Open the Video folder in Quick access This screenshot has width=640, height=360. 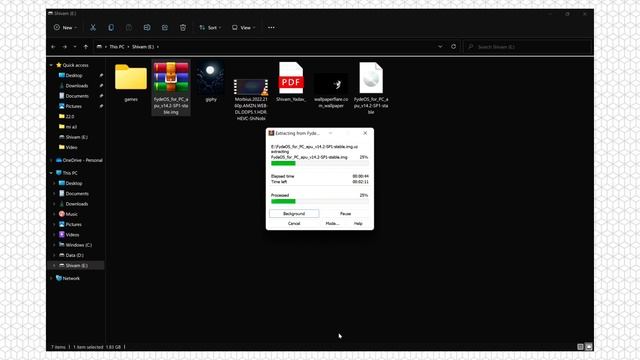point(71,147)
